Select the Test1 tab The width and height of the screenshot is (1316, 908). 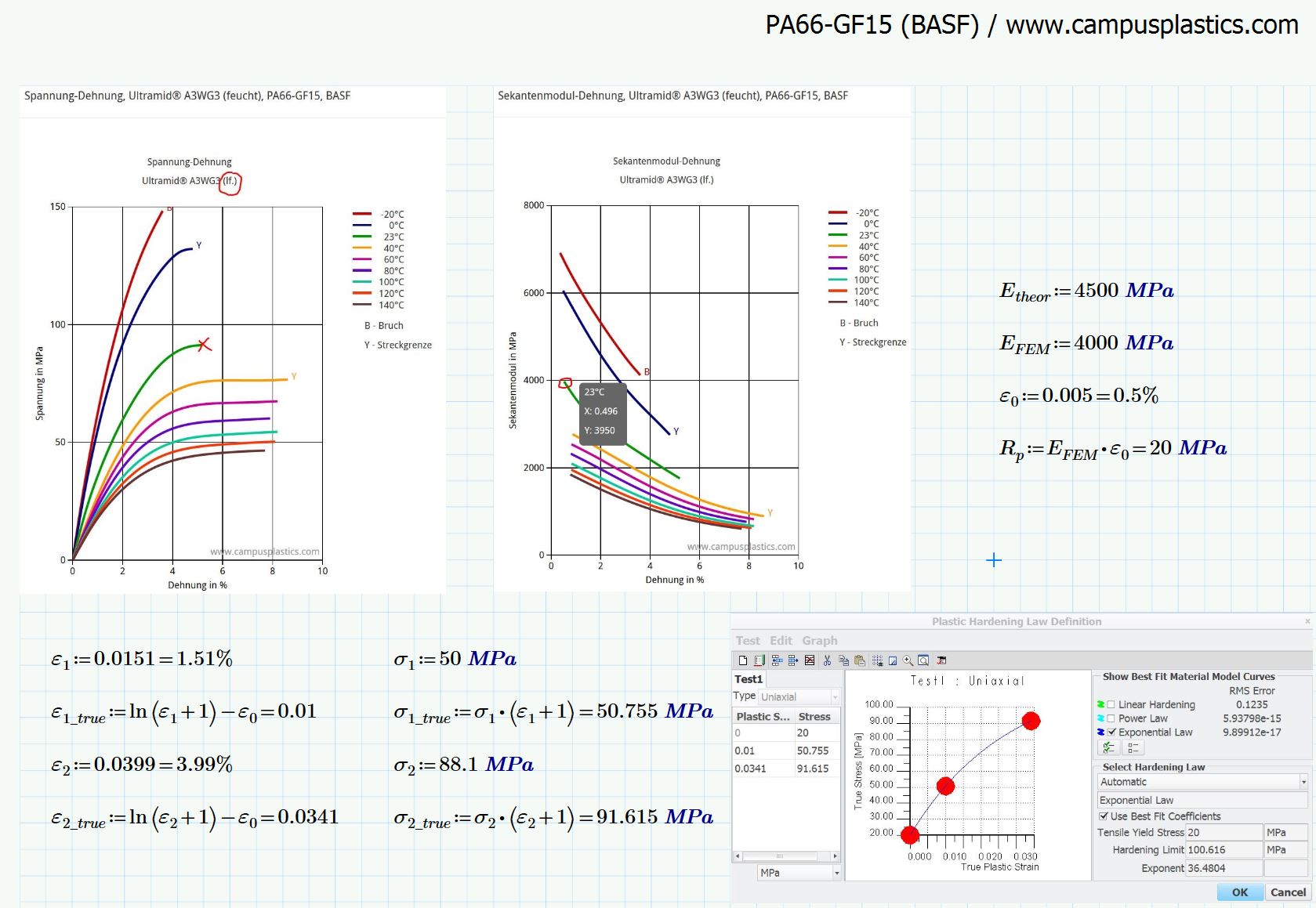coord(749,679)
